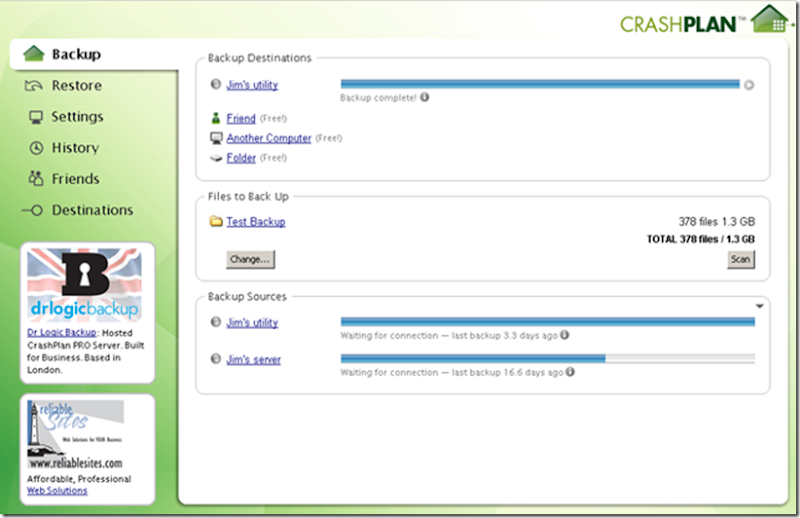Open Jim's utility under Backup Destinations
The image size is (800, 518).
pyautogui.click(x=252, y=85)
